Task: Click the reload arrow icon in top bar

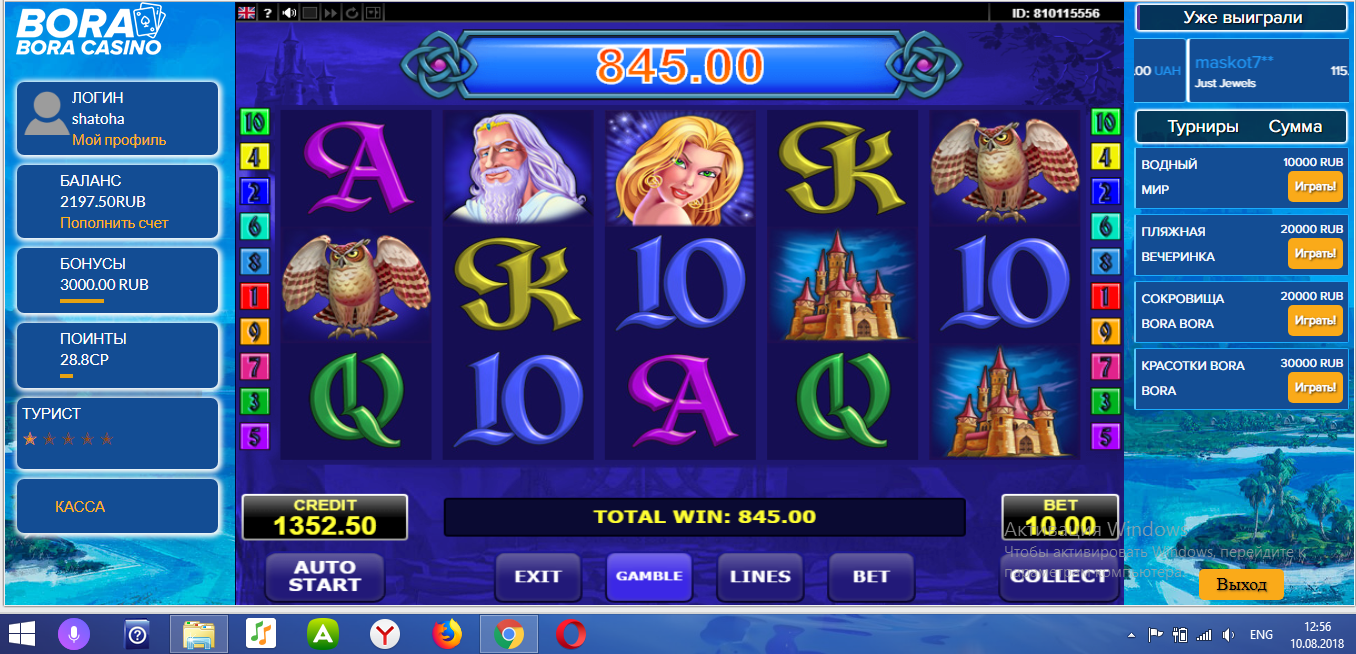Action: (352, 13)
